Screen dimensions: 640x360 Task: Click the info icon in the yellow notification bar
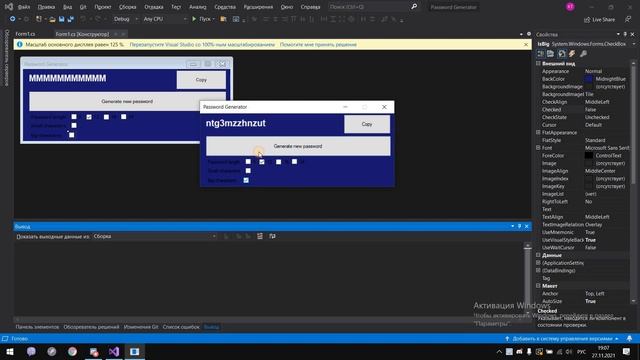20,44
